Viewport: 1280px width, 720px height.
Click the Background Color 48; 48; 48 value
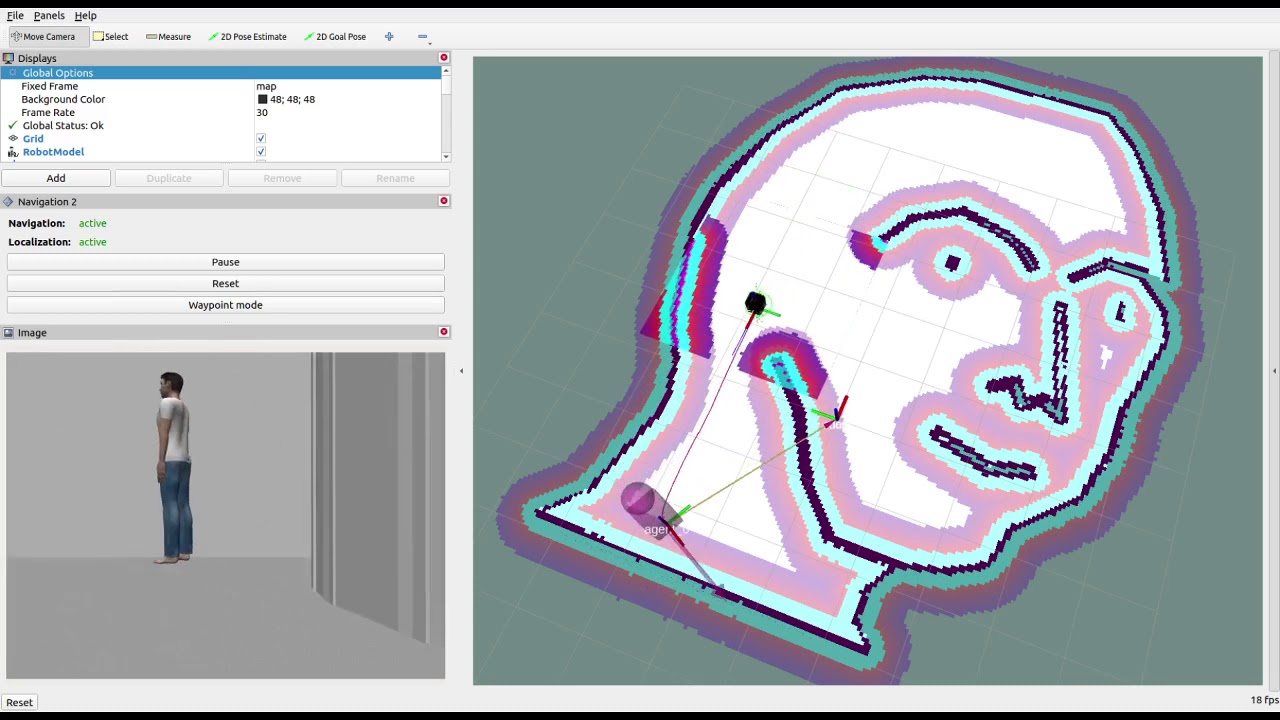click(292, 99)
